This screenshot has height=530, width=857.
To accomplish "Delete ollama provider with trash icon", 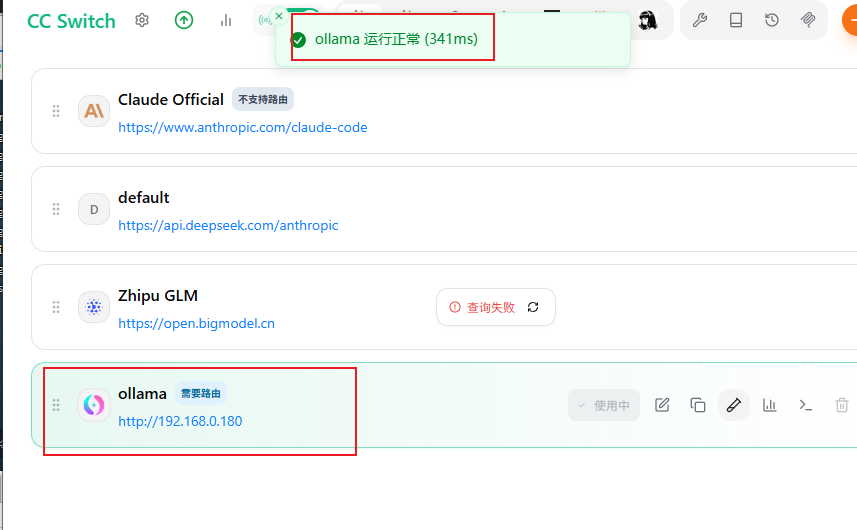I will 842,405.
